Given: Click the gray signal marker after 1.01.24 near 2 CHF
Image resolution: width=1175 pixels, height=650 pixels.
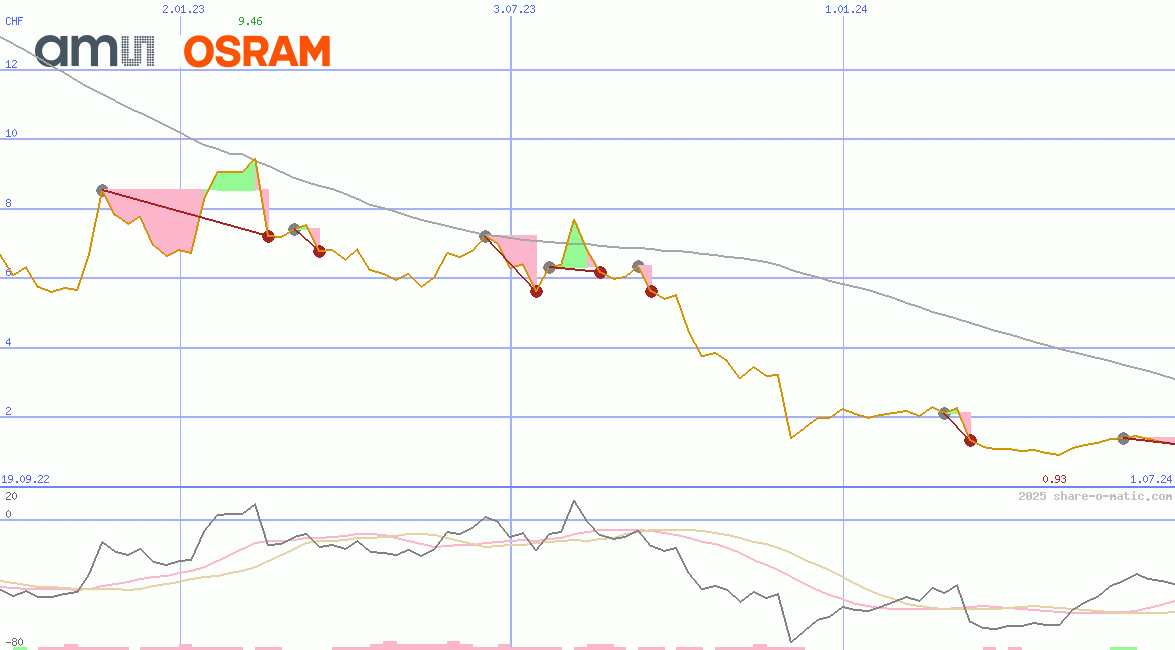Looking at the screenshot, I should coord(944,413).
